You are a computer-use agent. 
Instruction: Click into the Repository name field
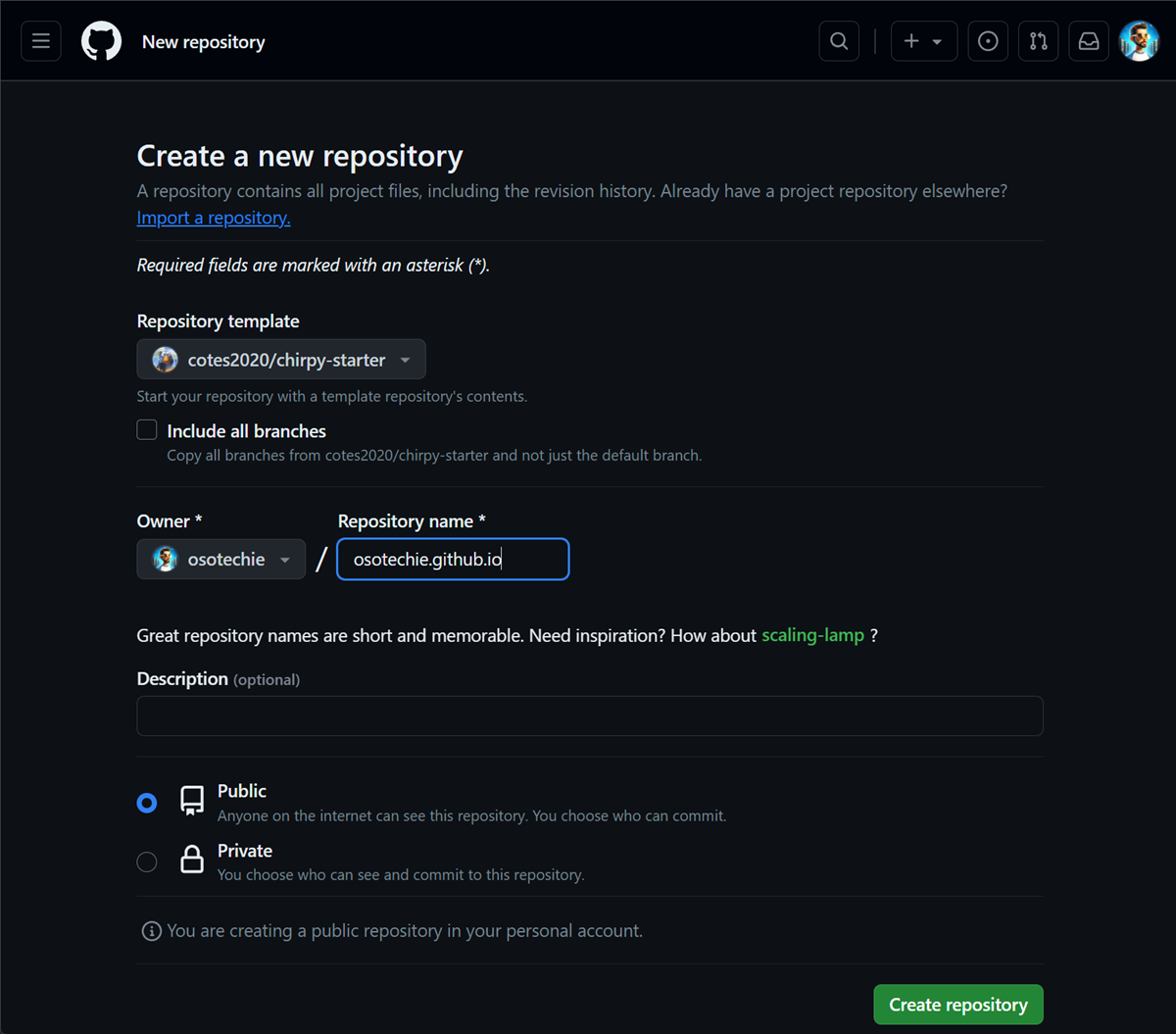click(x=453, y=560)
